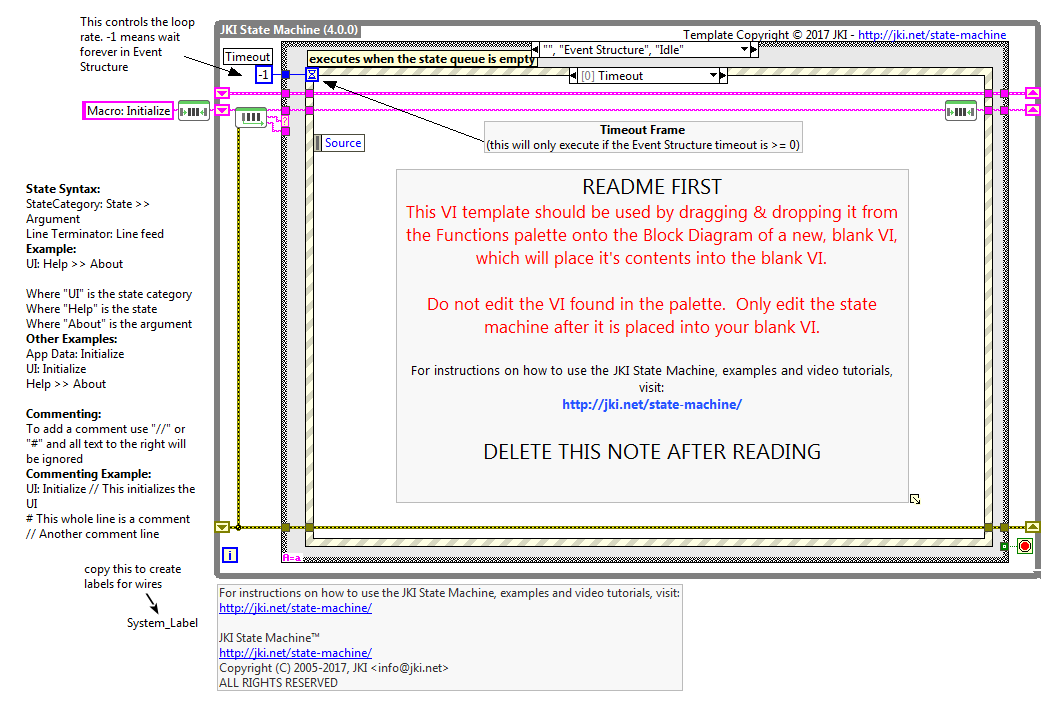Go to next case with the right arrow beside "Idle" selector
The height and width of the screenshot is (712, 1064).
754,50
